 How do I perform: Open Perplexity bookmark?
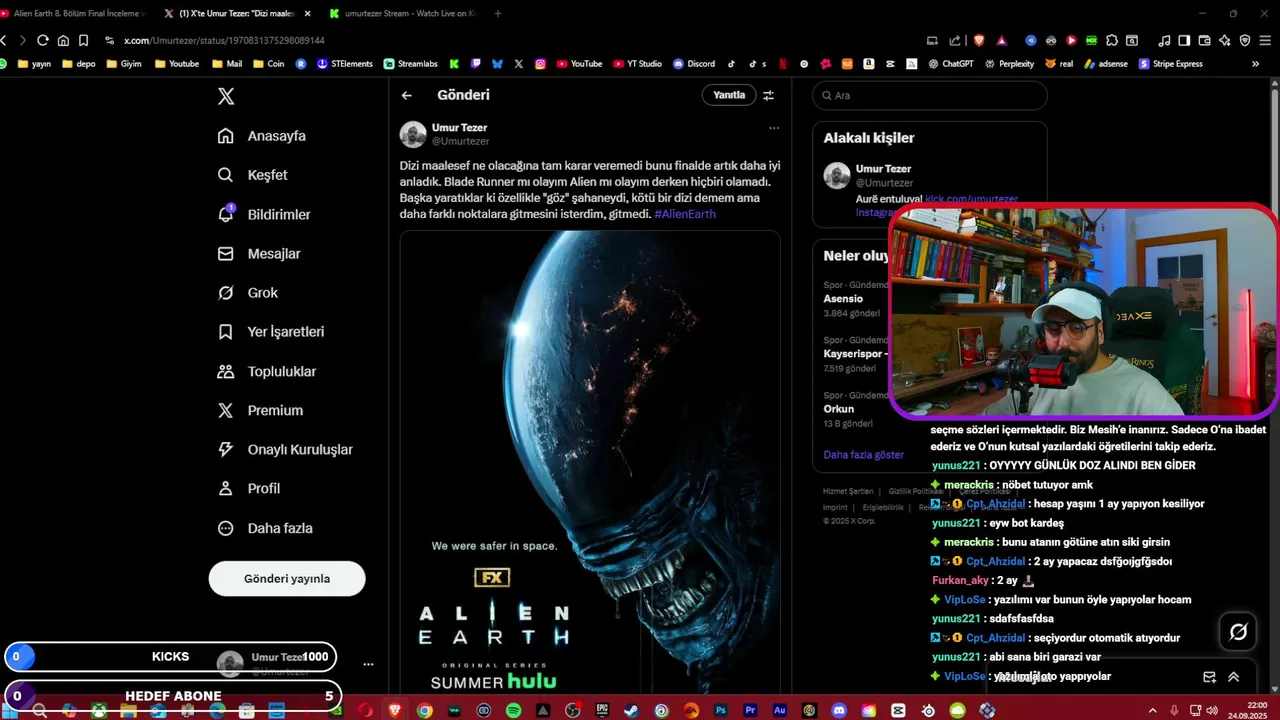1010,64
